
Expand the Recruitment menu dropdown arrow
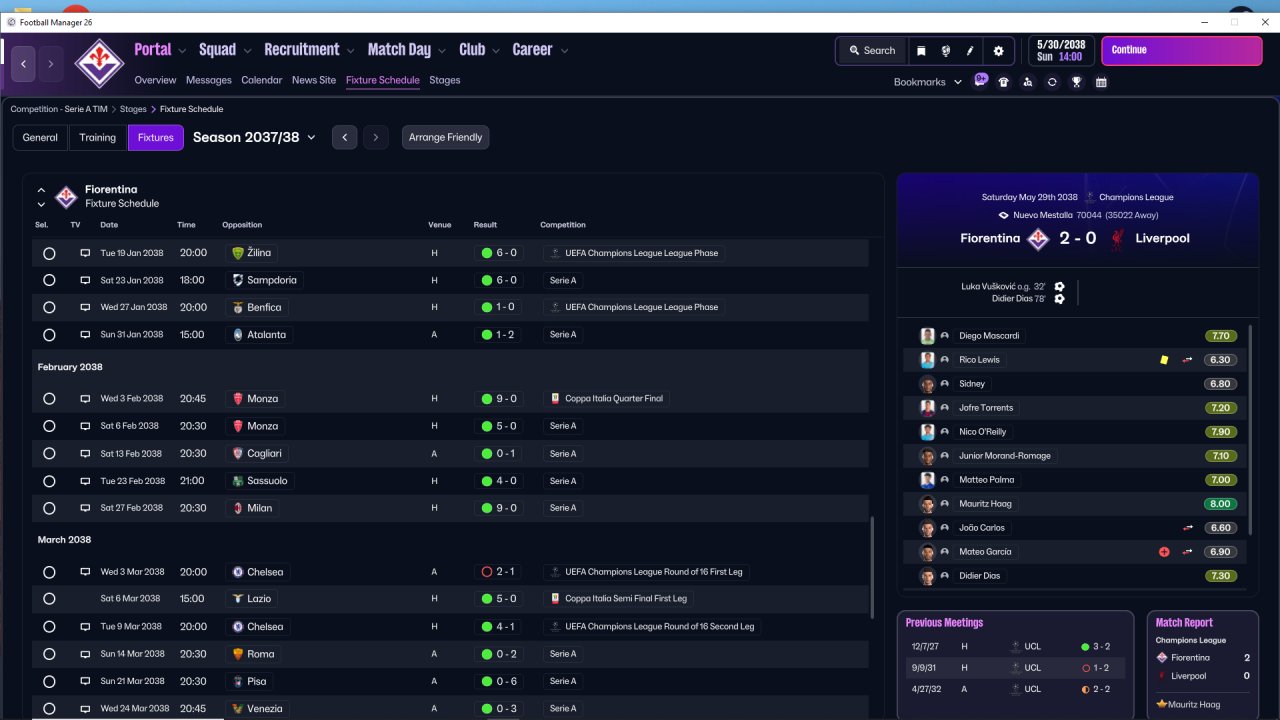tap(351, 51)
